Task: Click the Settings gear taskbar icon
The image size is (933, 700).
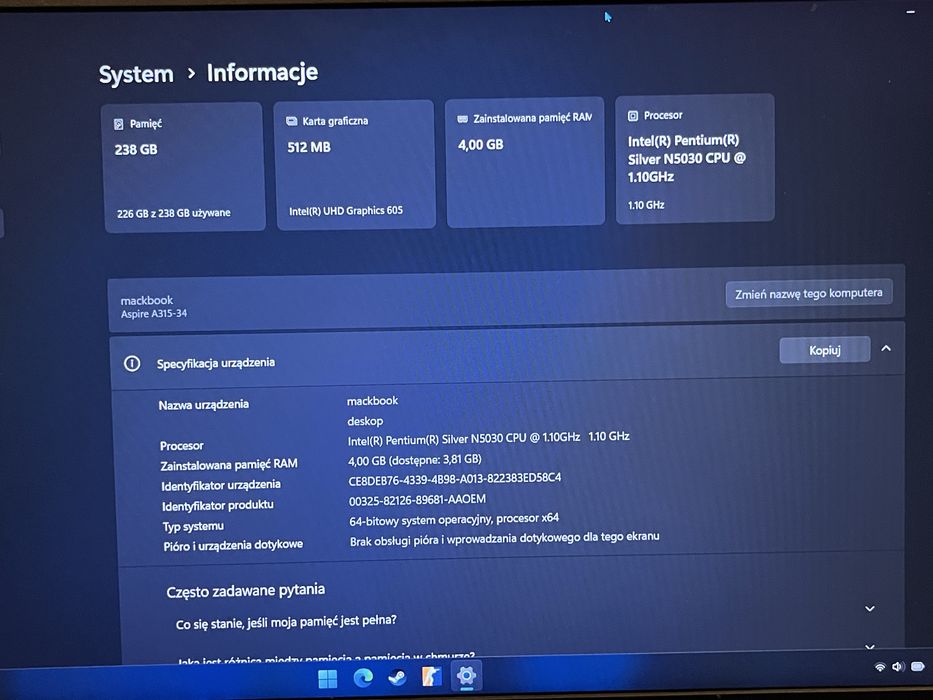Action: [x=466, y=676]
